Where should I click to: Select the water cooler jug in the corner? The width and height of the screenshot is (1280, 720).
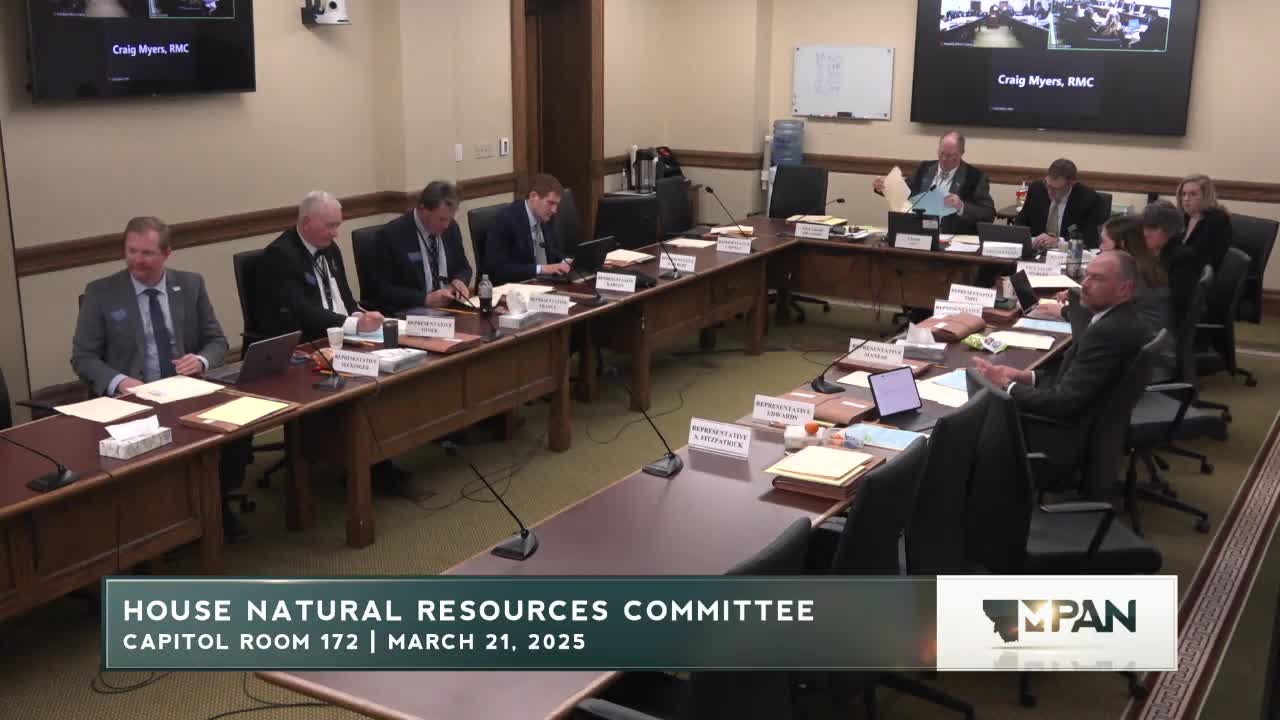[x=785, y=140]
